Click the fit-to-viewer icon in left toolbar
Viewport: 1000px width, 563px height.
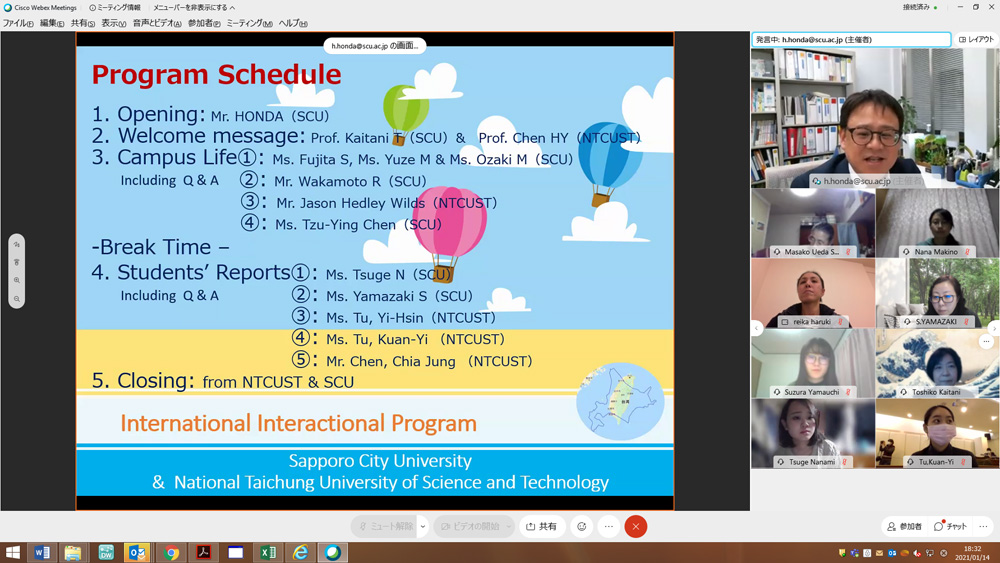point(17,263)
